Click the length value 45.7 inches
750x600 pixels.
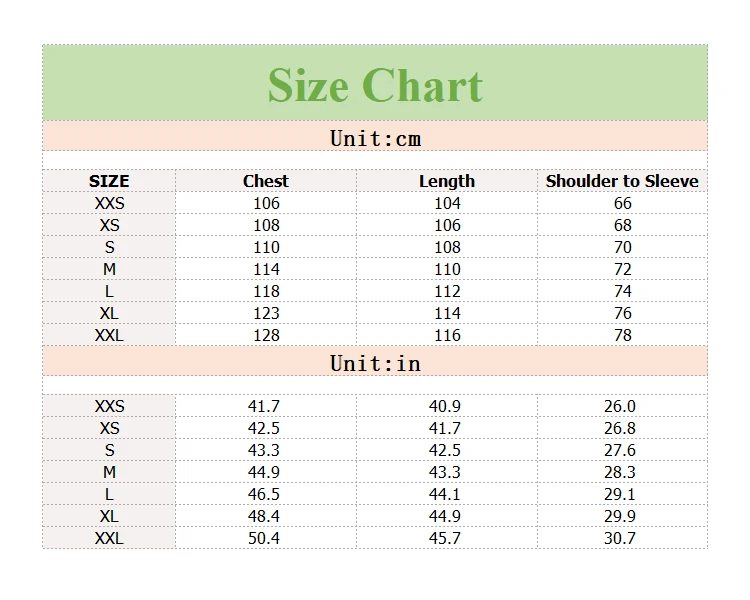446,538
